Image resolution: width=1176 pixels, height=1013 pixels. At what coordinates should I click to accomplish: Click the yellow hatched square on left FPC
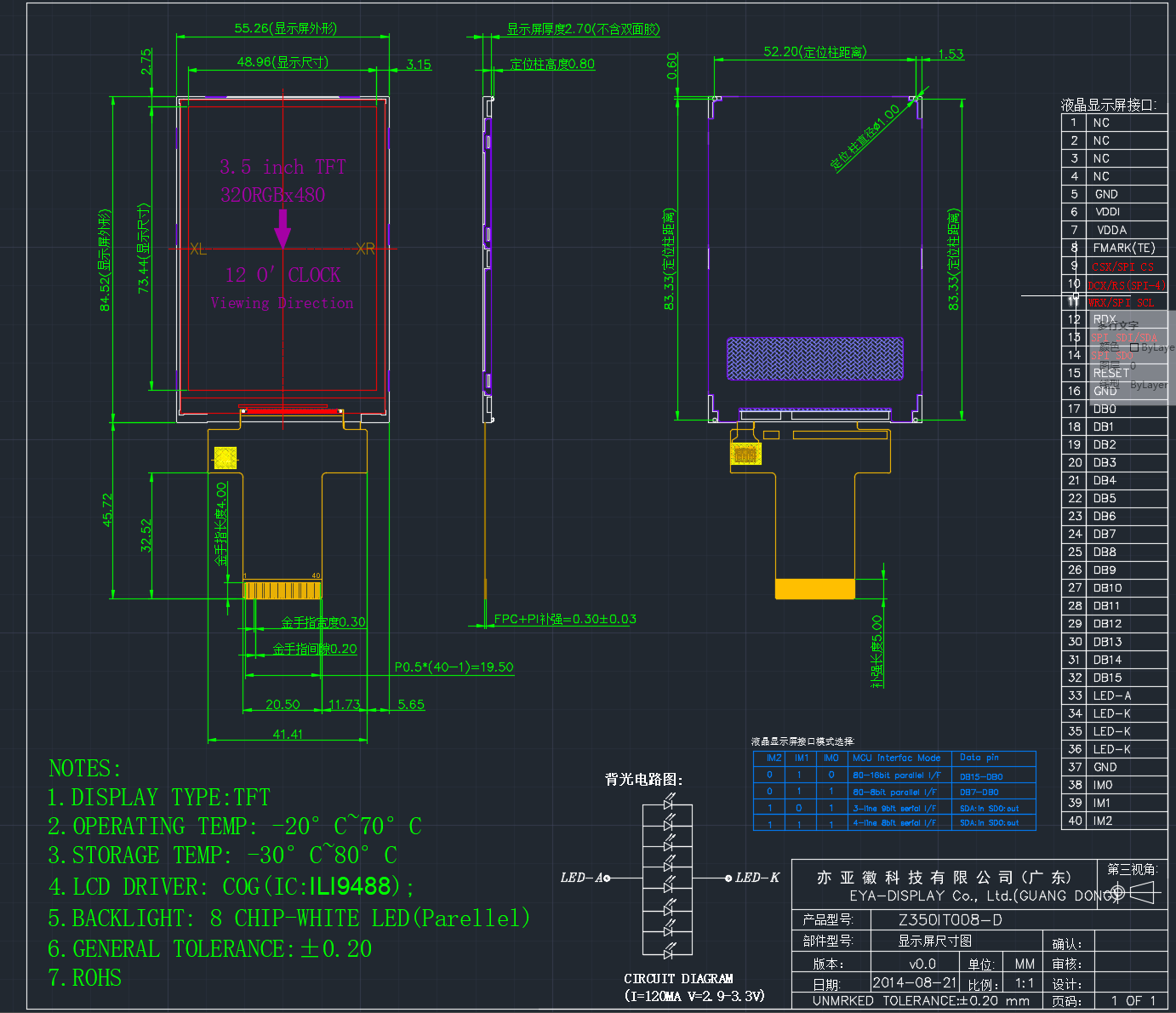(225, 458)
